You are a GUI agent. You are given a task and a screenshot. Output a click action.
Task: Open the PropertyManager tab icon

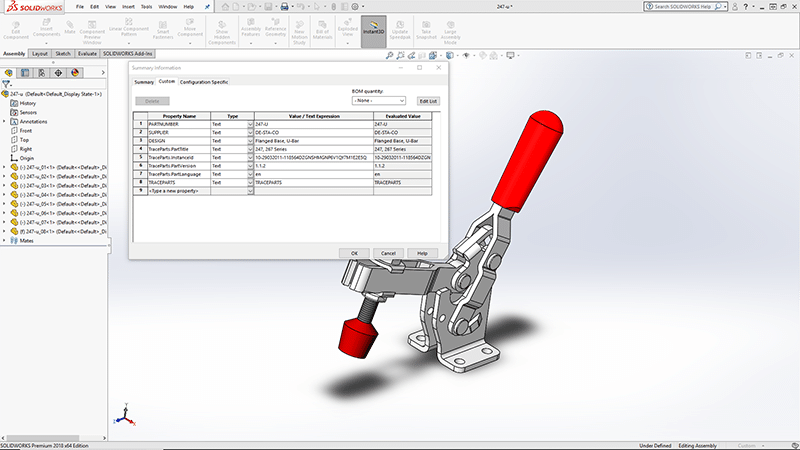click(24, 72)
